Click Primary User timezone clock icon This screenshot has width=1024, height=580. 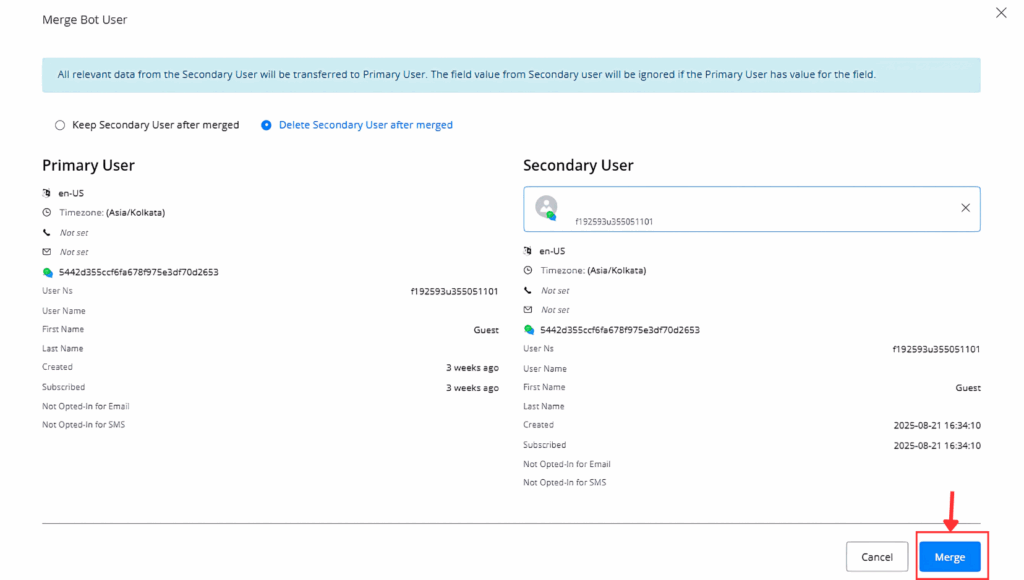pyautogui.click(x=47, y=213)
